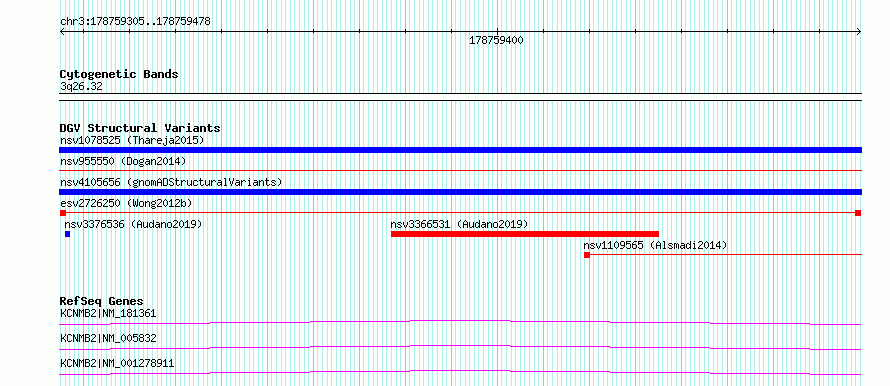Open KCNMB2|NM_181361 transcript label
Viewport: 890px width, 386px height.
(x=108, y=313)
